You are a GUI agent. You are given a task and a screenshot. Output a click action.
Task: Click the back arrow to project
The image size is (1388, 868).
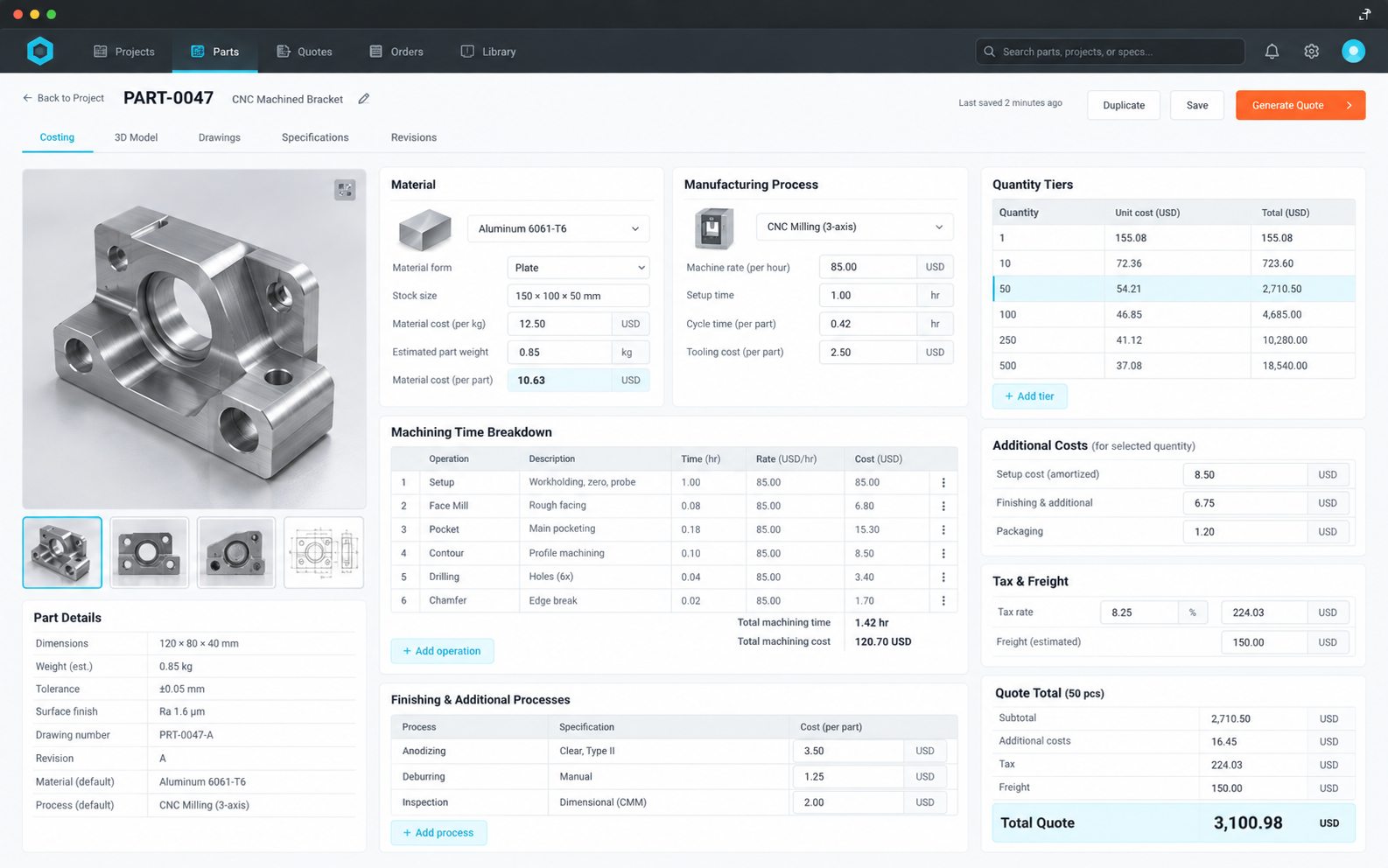27,98
